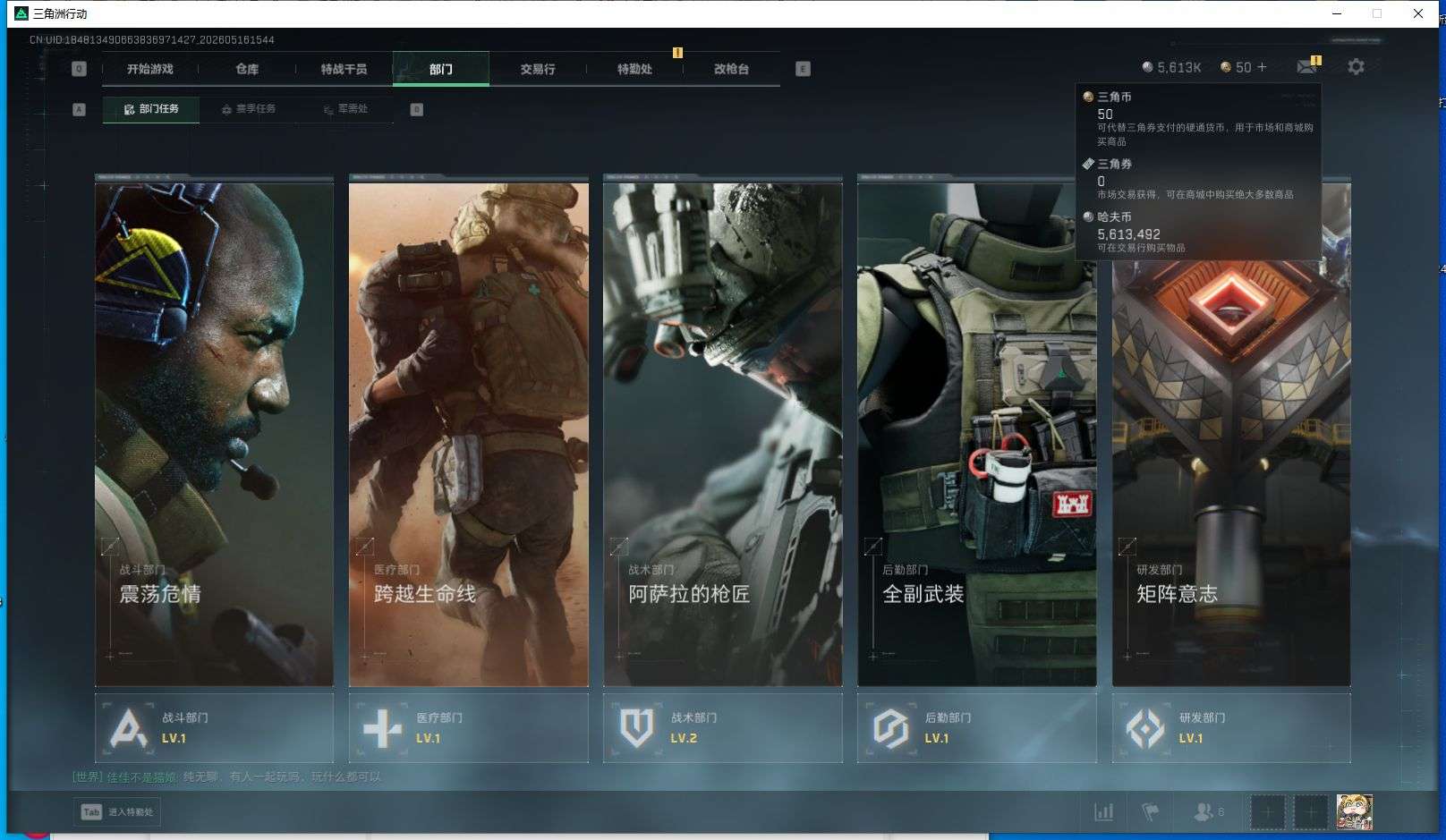Open the 特战干员 tab
The height and width of the screenshot is (840, 1446).
(x=344, y=69)
